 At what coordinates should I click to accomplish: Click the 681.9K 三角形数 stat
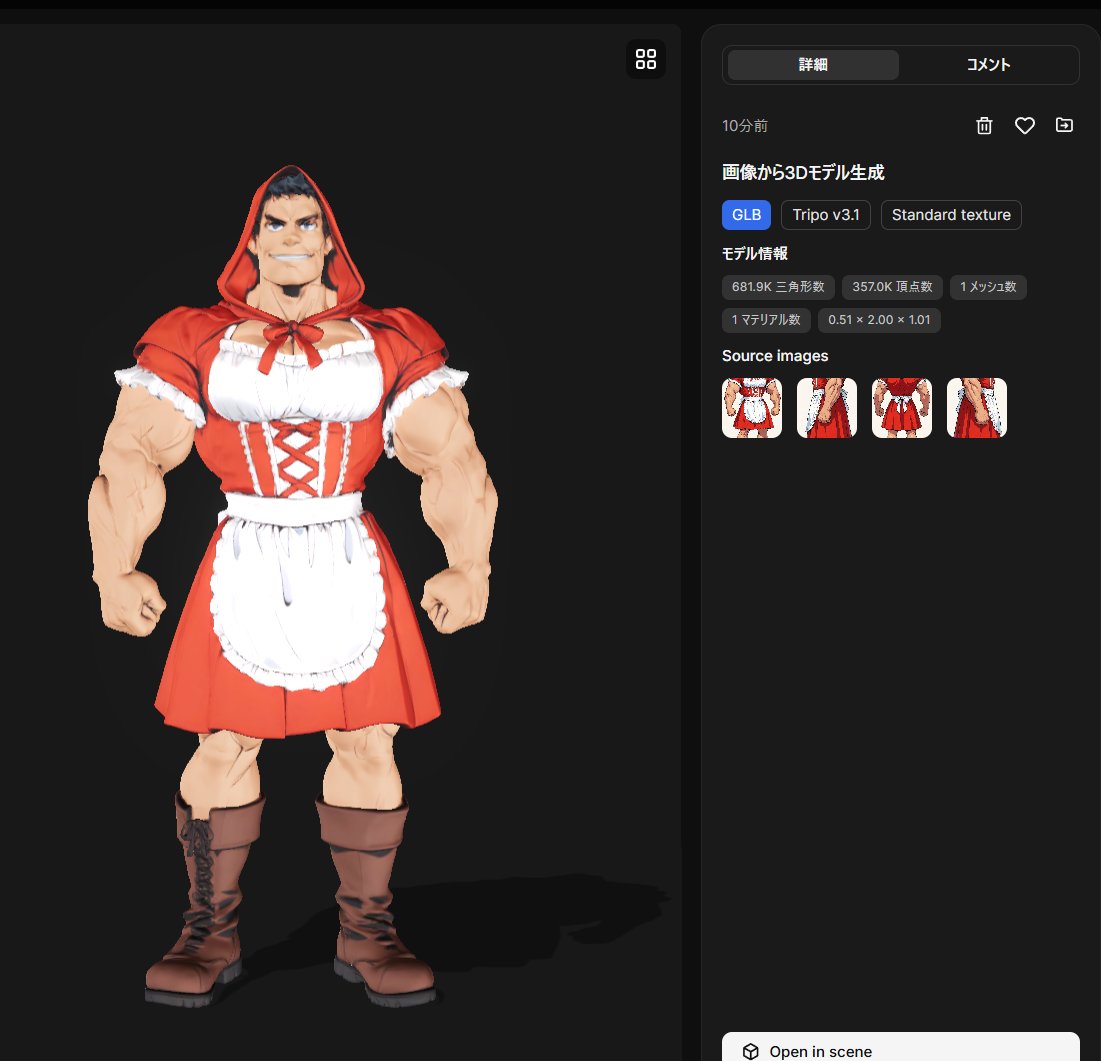778,287
